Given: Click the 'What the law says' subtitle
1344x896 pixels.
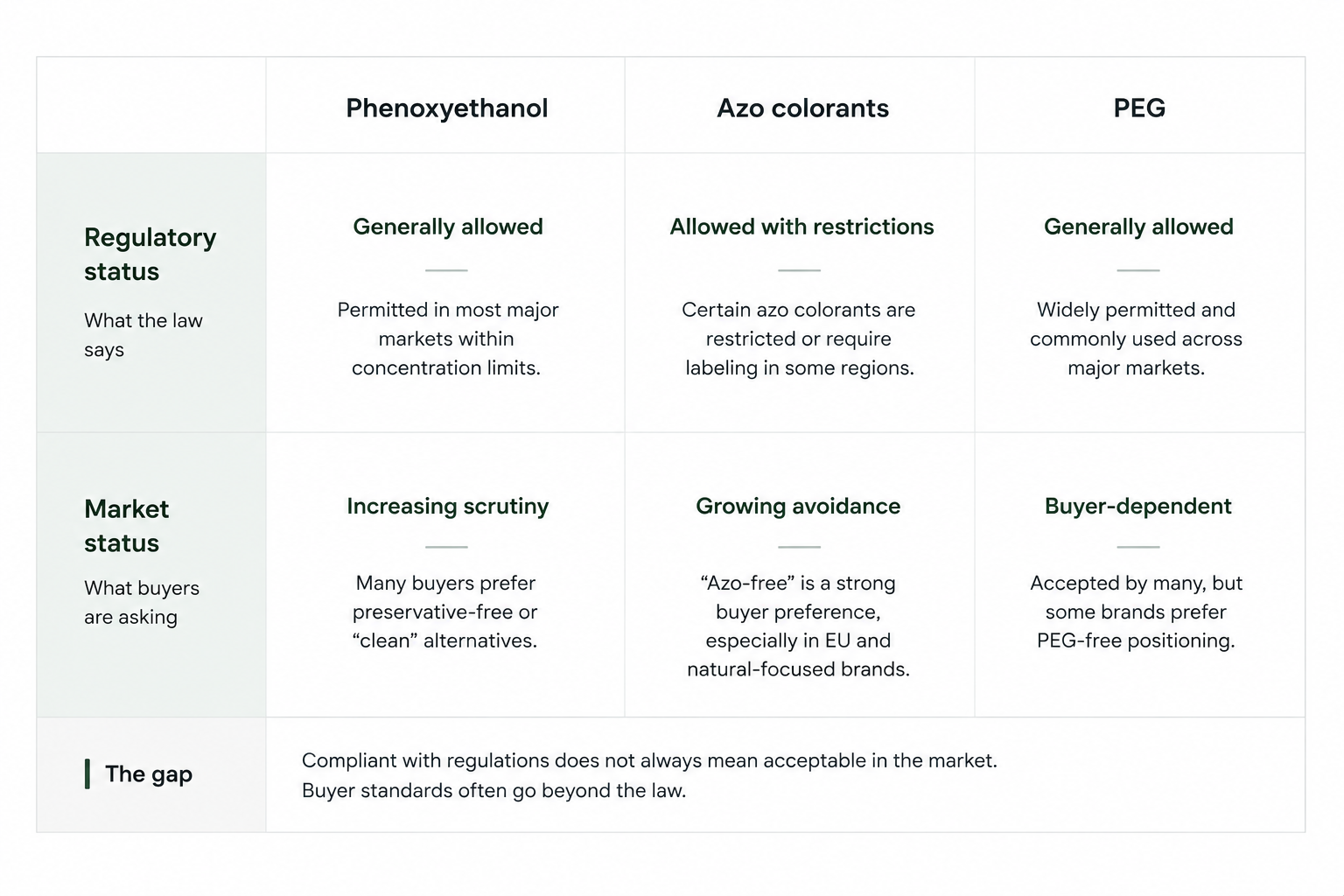Looking at the screenshot, I should coord(143,335).
